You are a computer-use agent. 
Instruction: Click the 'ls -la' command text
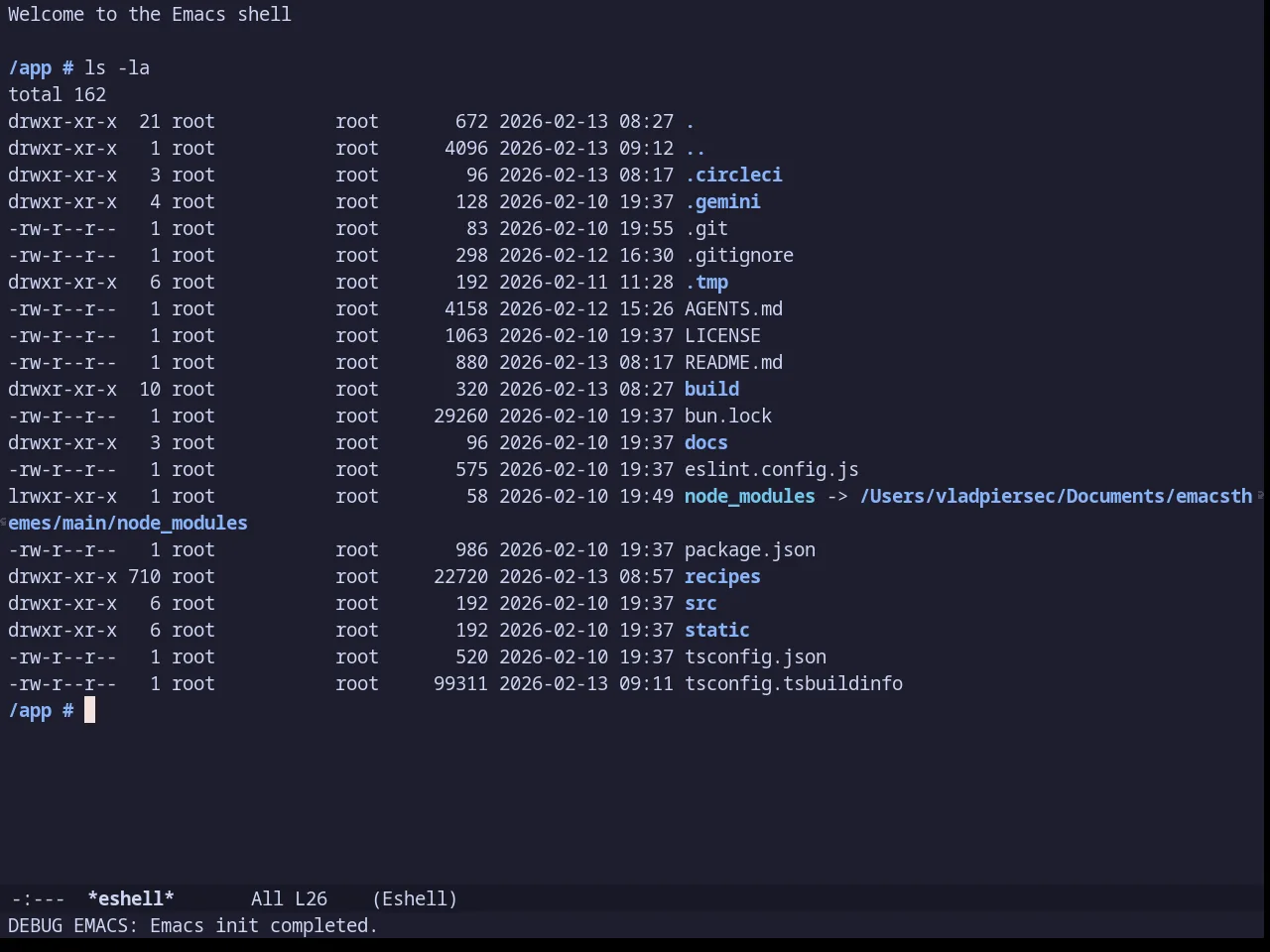pyautogui.click(x=117, y=67)
